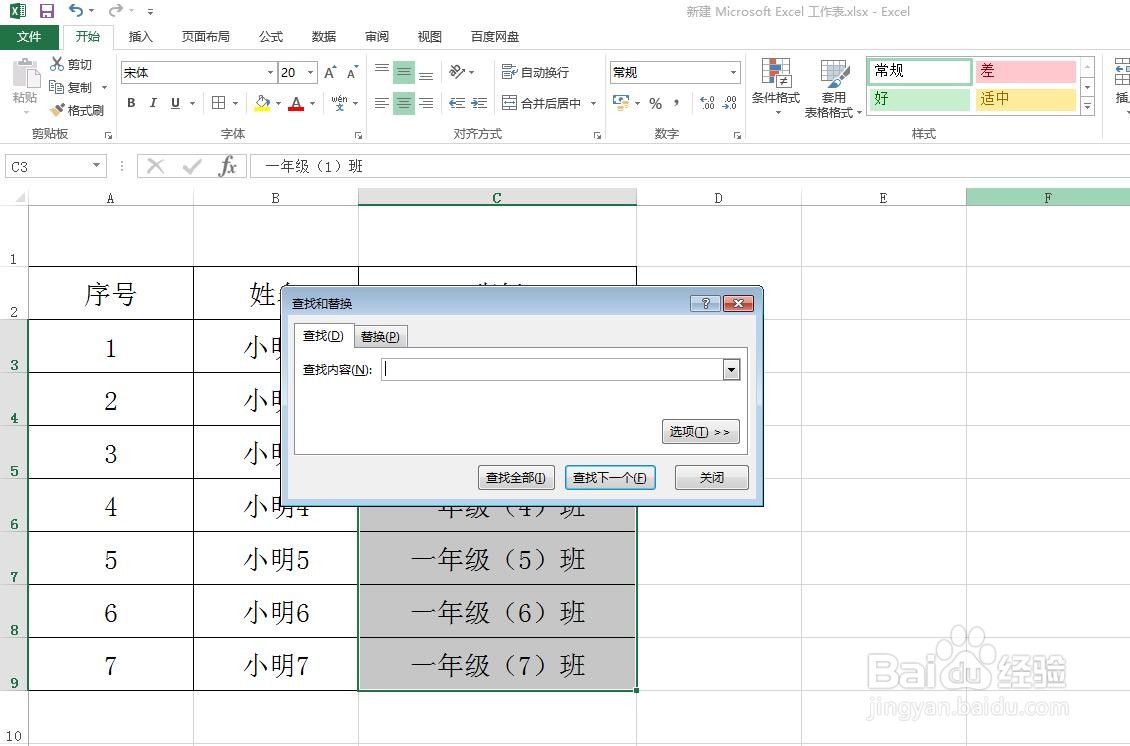
Task: Click the 查找全部 button
Action: coord(515,477)
